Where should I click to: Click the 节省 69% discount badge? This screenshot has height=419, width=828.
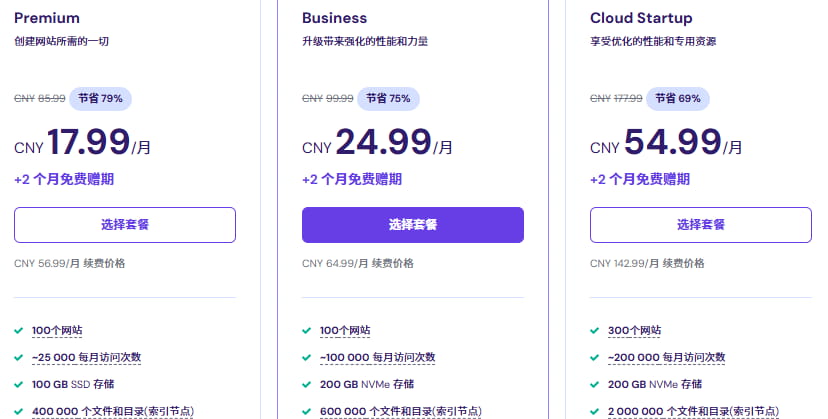click(x=679, y=99)
